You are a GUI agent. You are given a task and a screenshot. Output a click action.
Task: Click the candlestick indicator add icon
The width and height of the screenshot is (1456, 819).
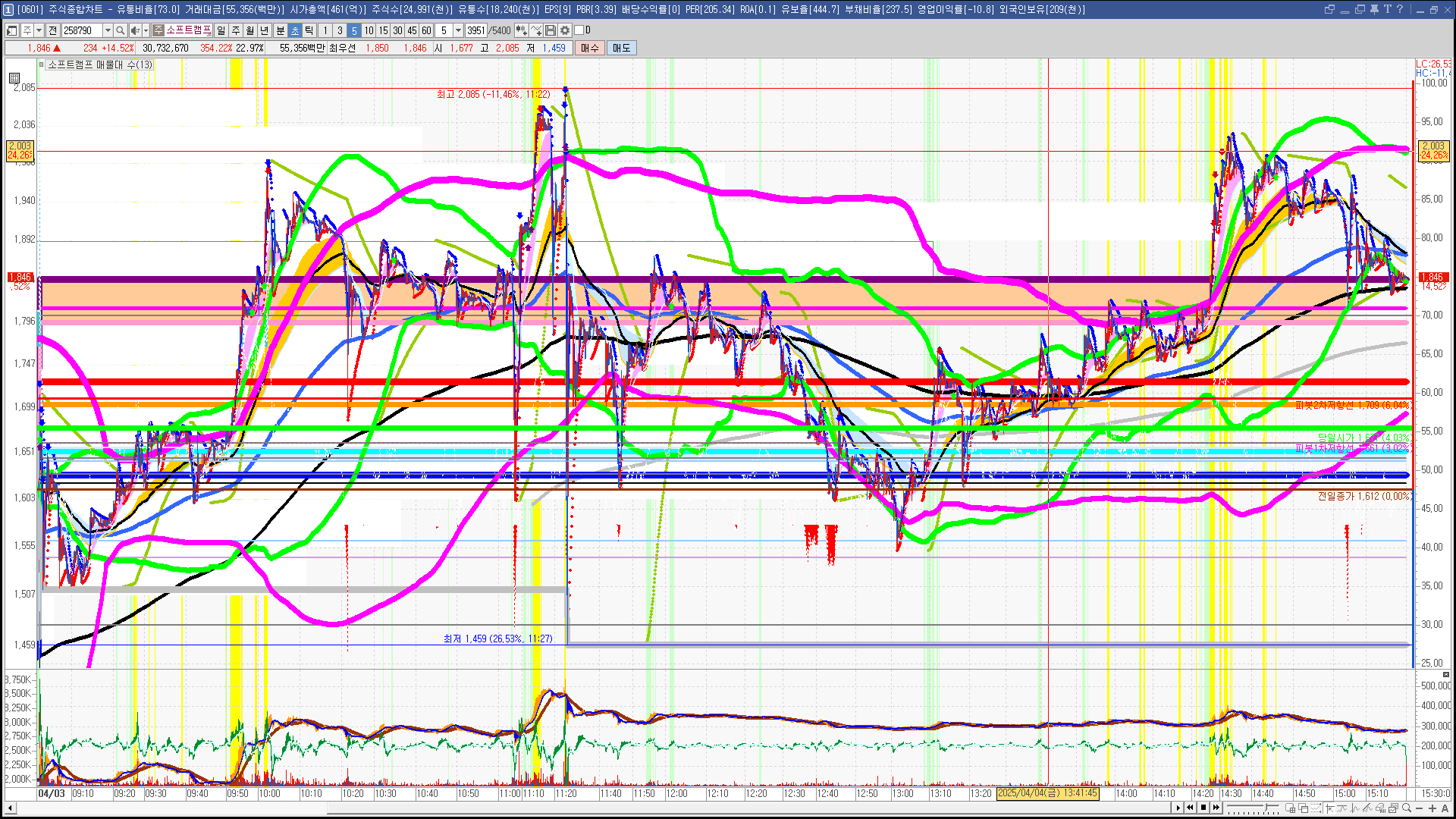[x=522, y=30]
